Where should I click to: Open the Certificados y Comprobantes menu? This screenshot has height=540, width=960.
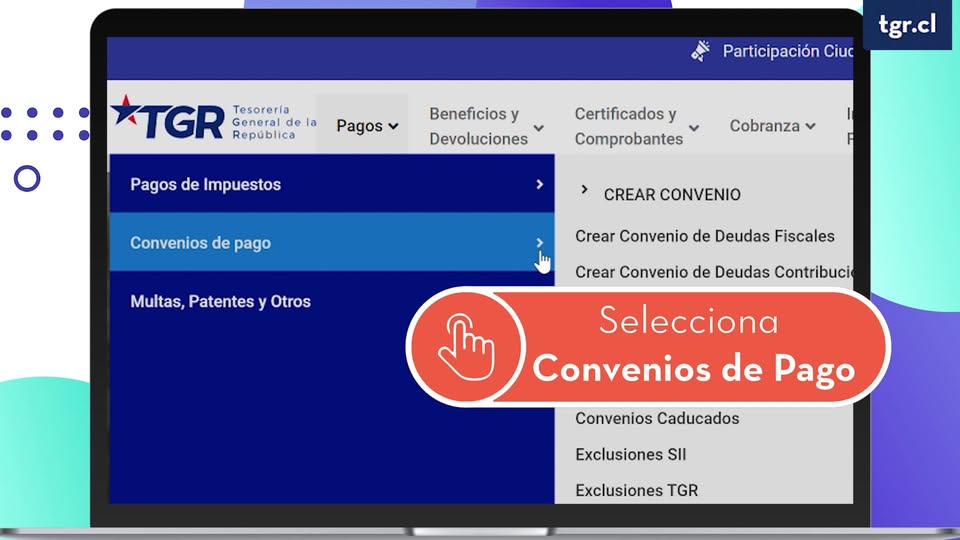tap(628, 126)
